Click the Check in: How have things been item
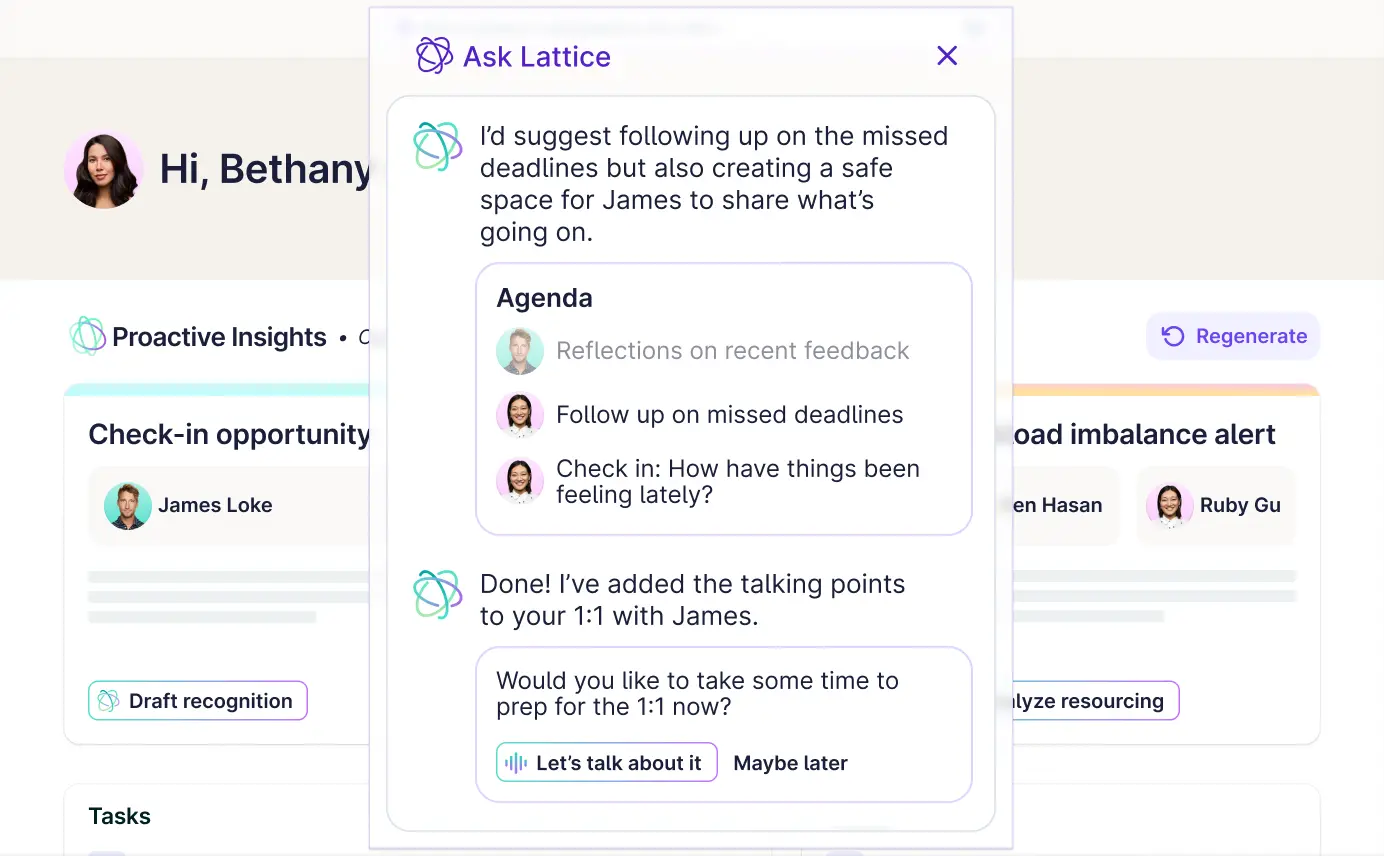 pyautogui.click(x=737, y=481)
